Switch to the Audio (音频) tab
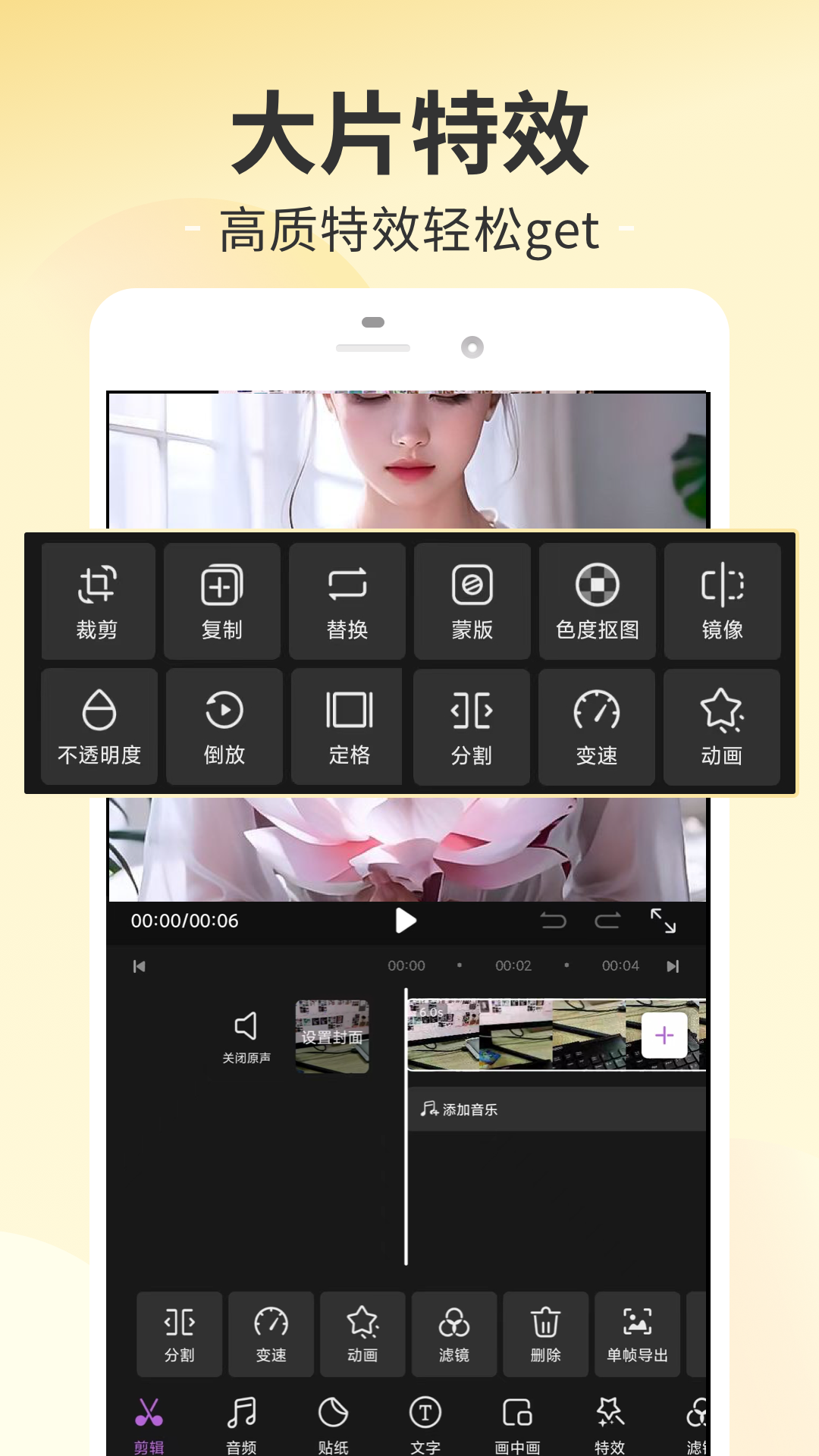The width and height of the screenshot is (819, 1456). [241, 1424]
